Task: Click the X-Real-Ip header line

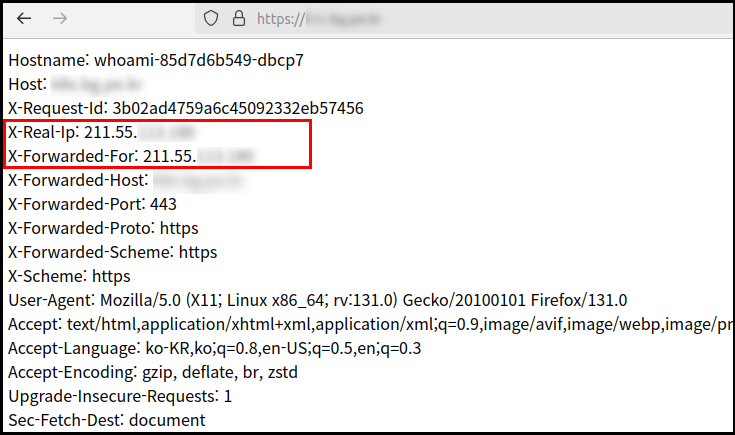Action: [100, 132]
